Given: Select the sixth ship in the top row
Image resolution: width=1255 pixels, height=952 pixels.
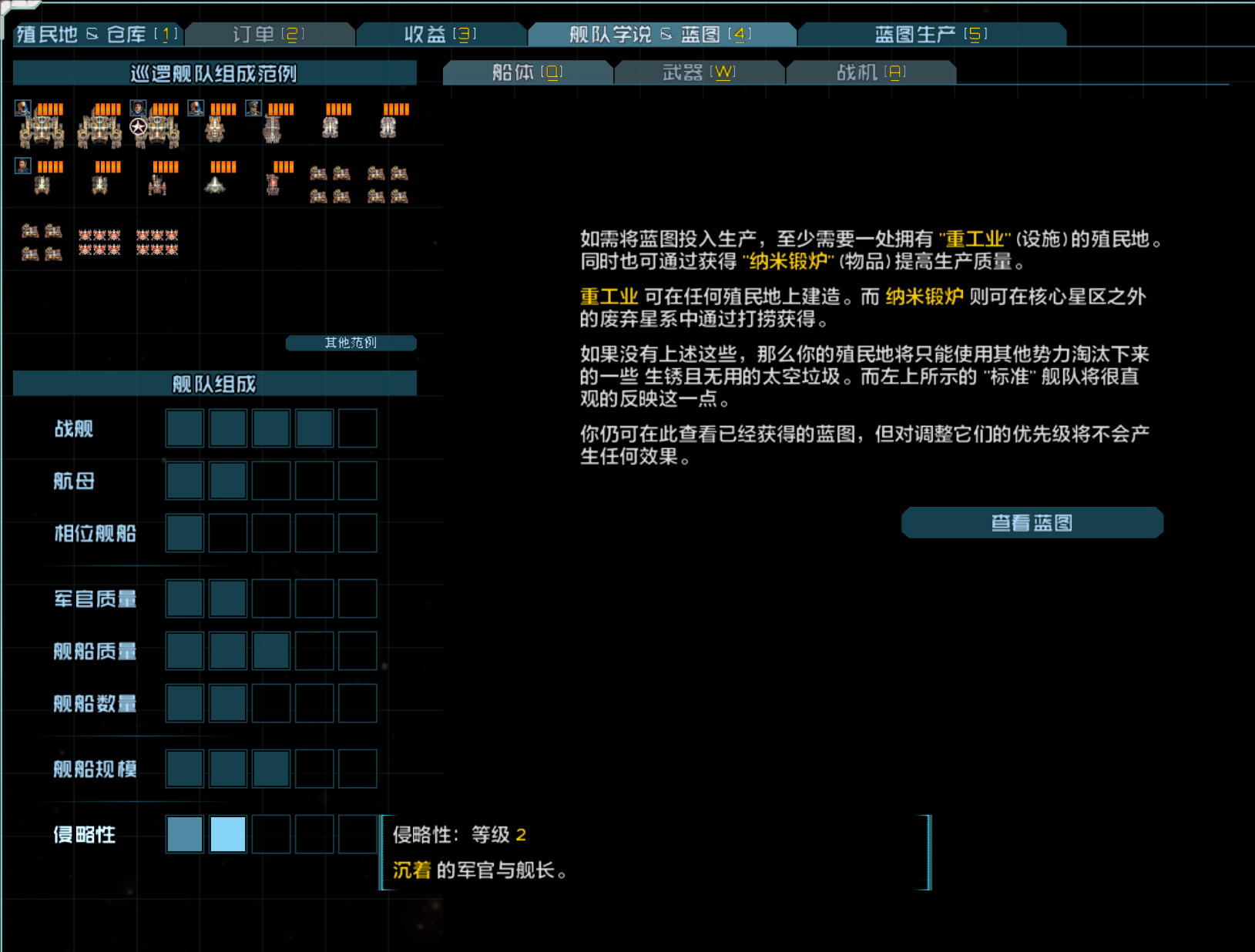Looking at the screenshot, I should click(x=331, y=127).
